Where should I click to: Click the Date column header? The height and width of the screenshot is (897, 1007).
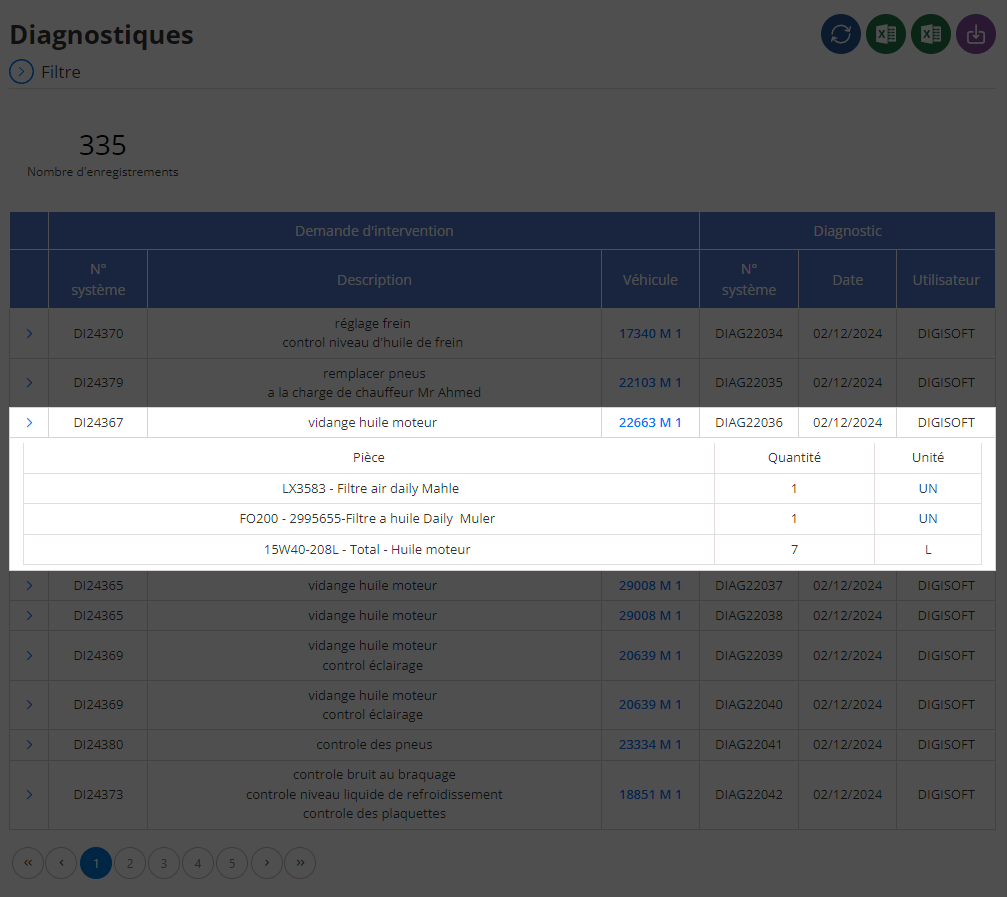pos(847,280)
